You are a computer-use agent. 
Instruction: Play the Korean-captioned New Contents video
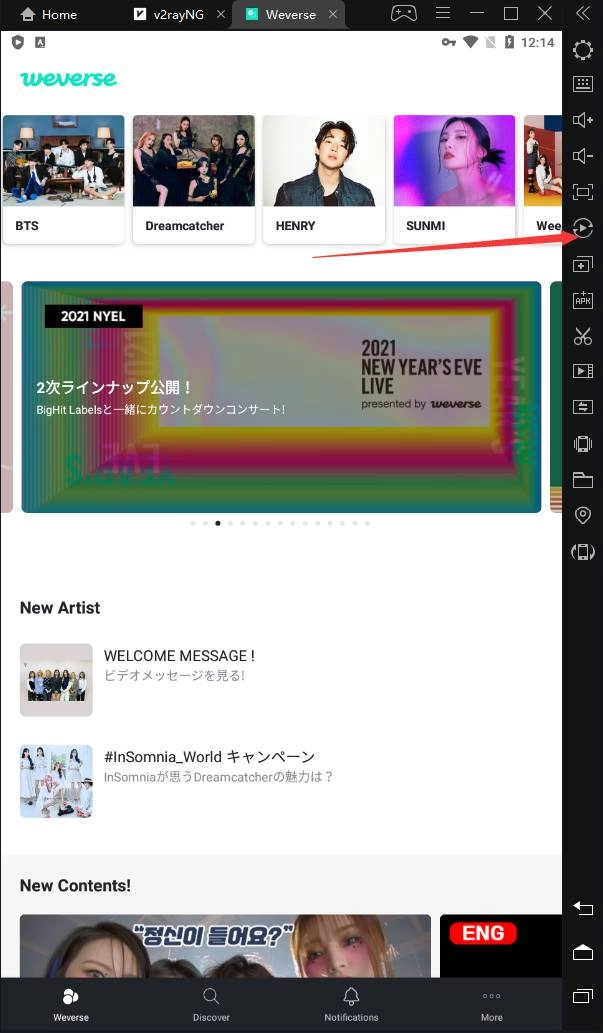coord(225,946)
